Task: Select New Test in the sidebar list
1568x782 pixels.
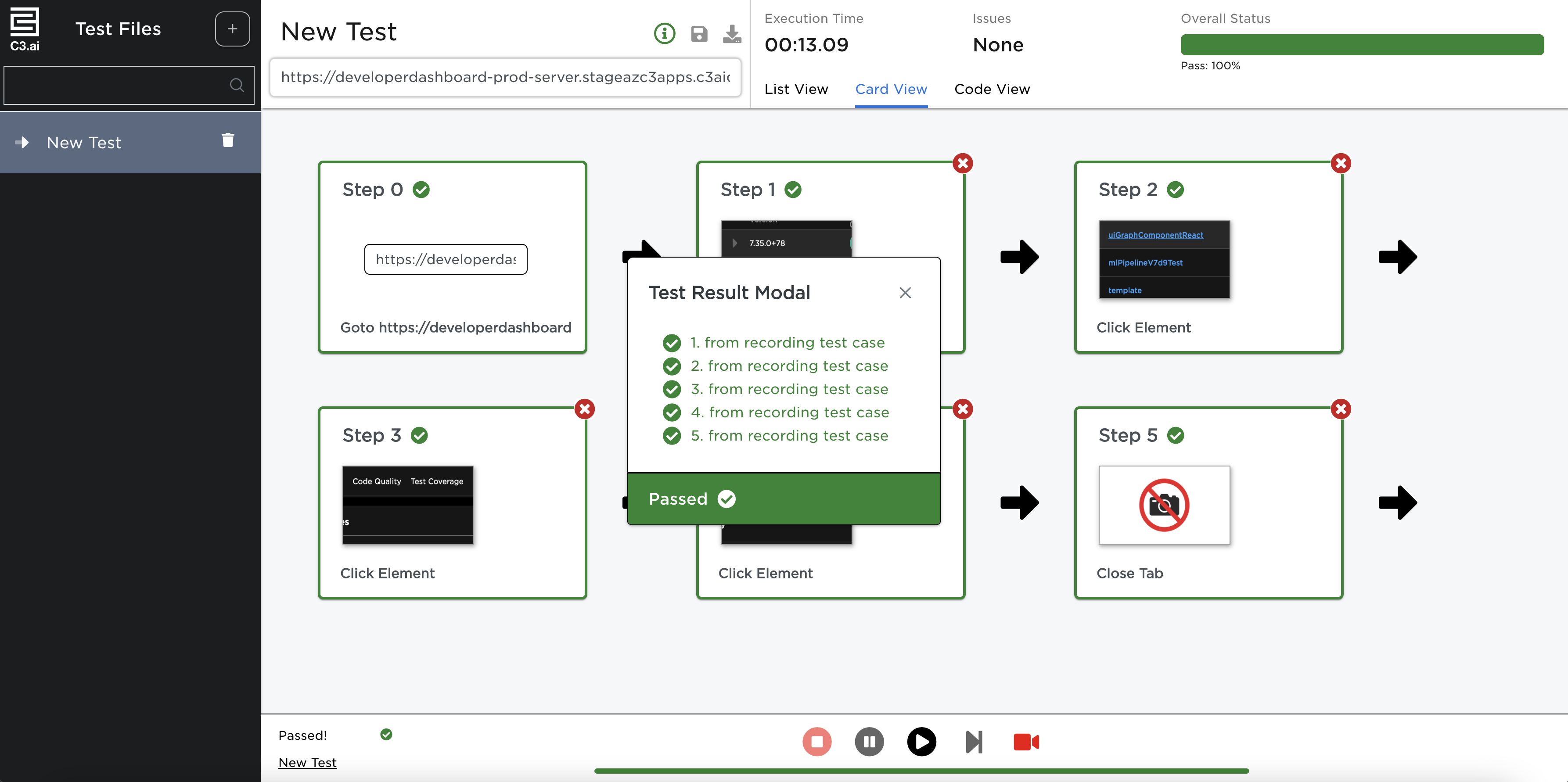Action: [x=84, y=143]
